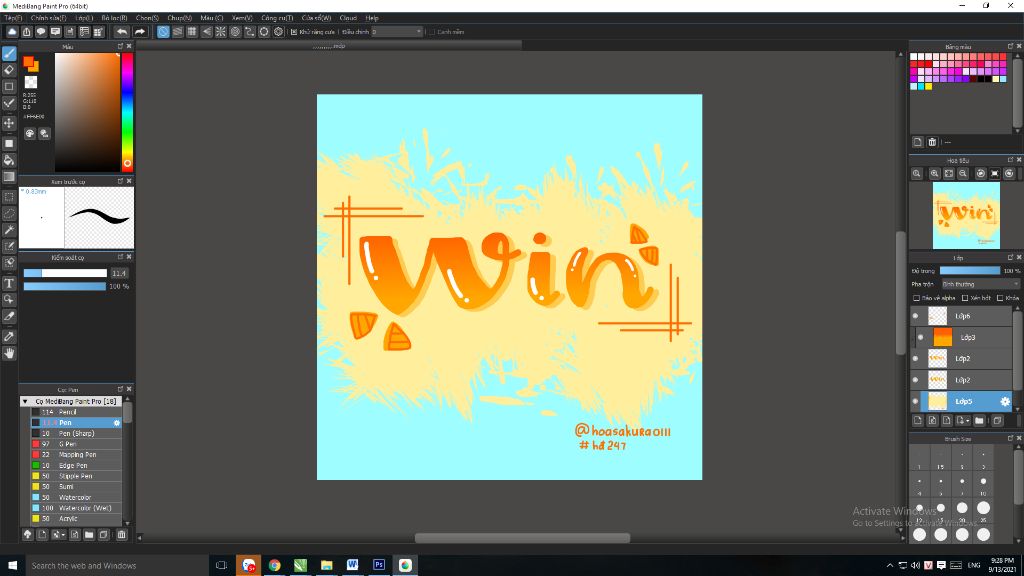The height and width of the screenshot is (576, 1024).
Task: Zoom in using navigator magnifier plus
Action: point(935,174)
